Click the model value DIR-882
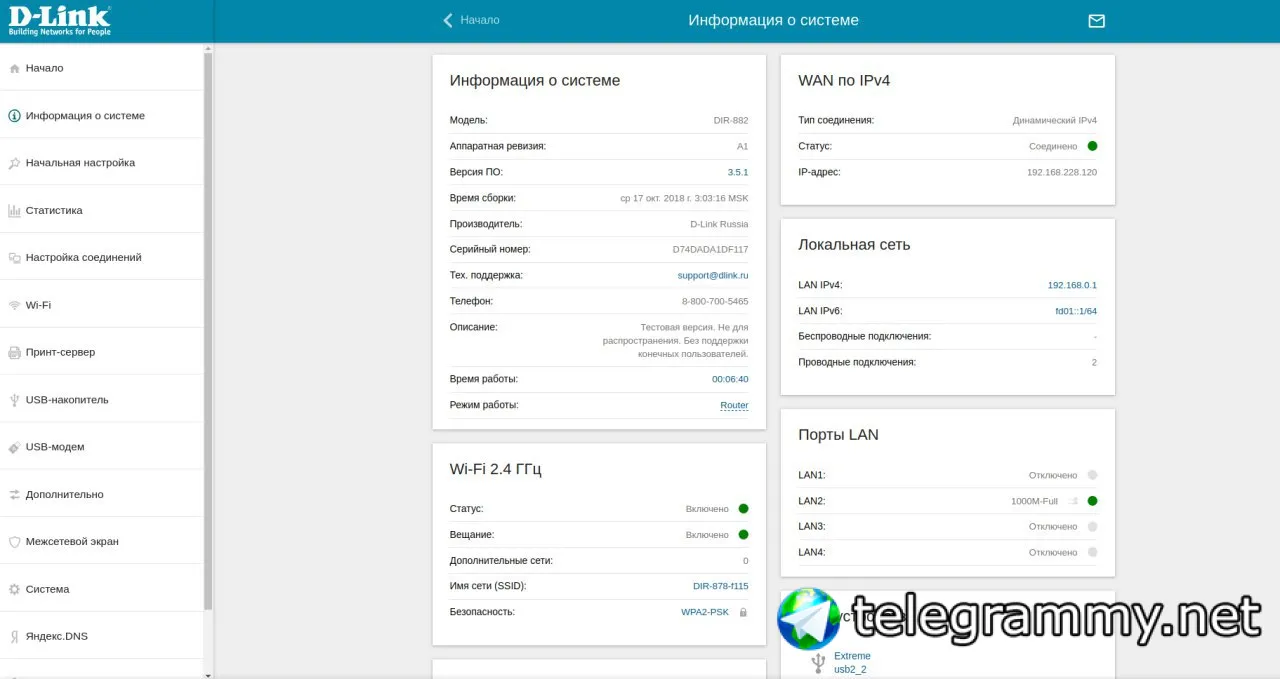The image size is (1280, 679). [x=730, y=120]
